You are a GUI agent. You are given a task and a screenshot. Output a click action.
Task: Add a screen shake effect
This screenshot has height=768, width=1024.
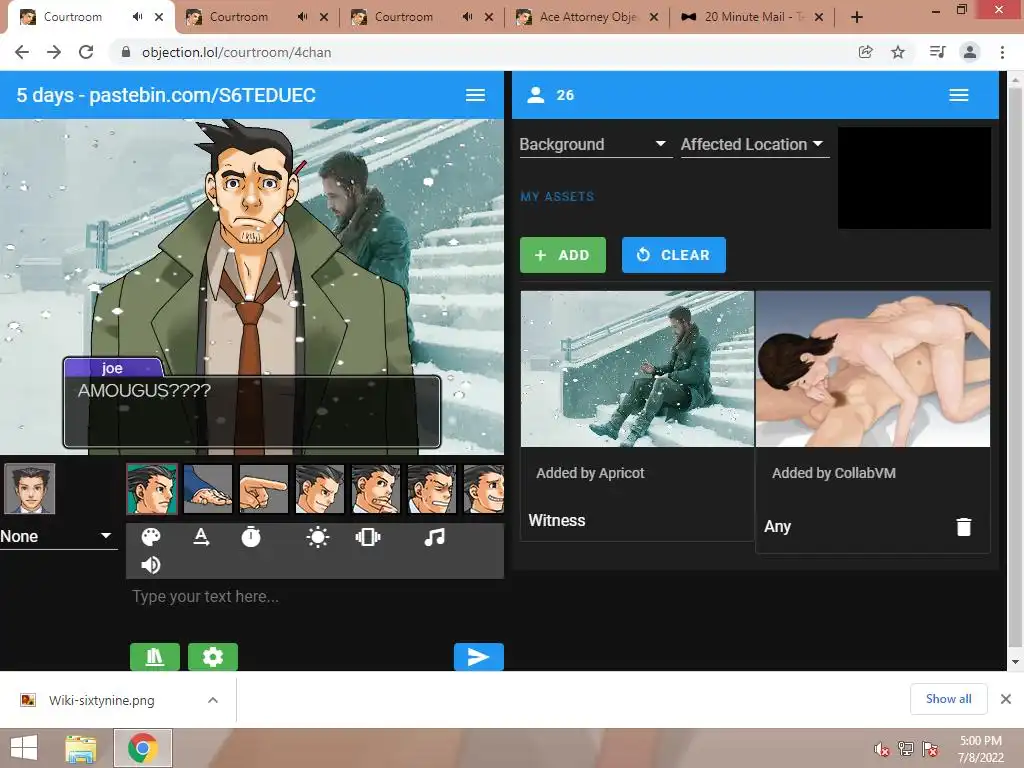[x=368, y=537]
